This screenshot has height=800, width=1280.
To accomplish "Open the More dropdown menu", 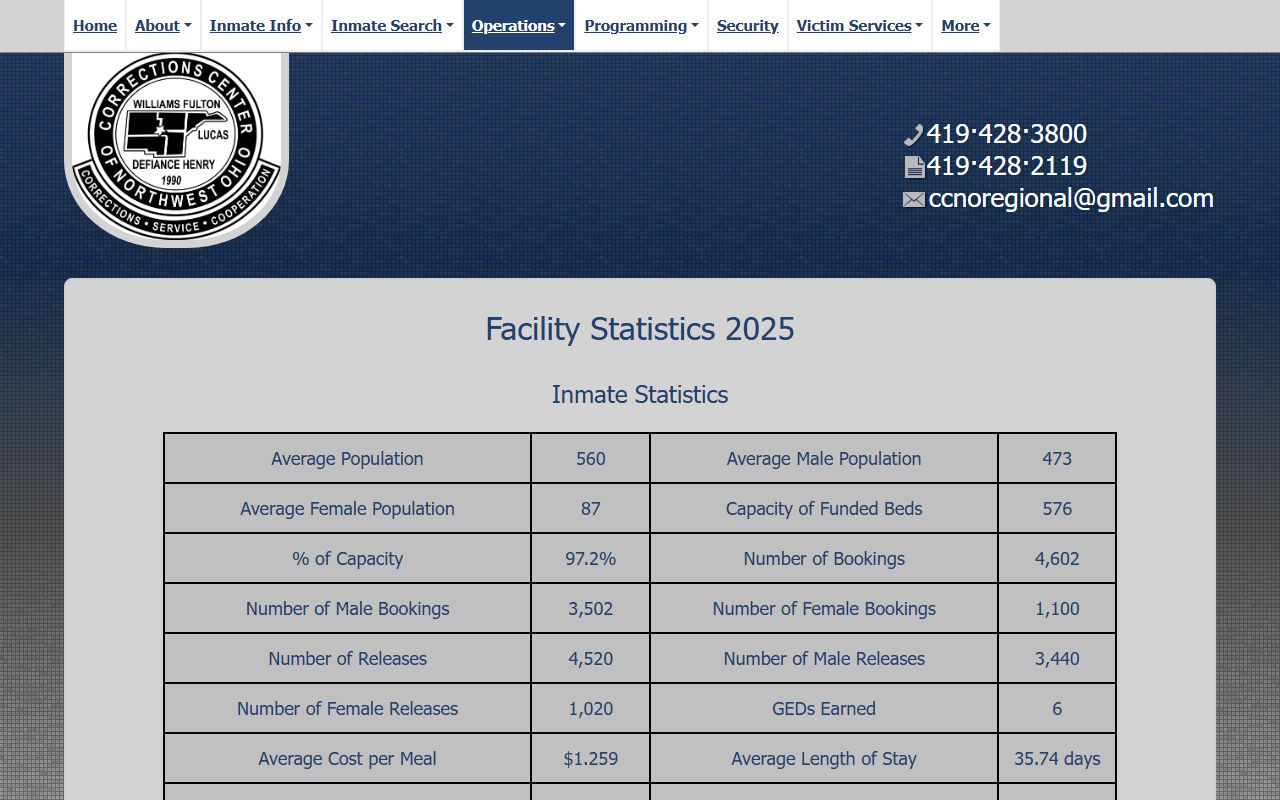I will click(x=966, y=25).
